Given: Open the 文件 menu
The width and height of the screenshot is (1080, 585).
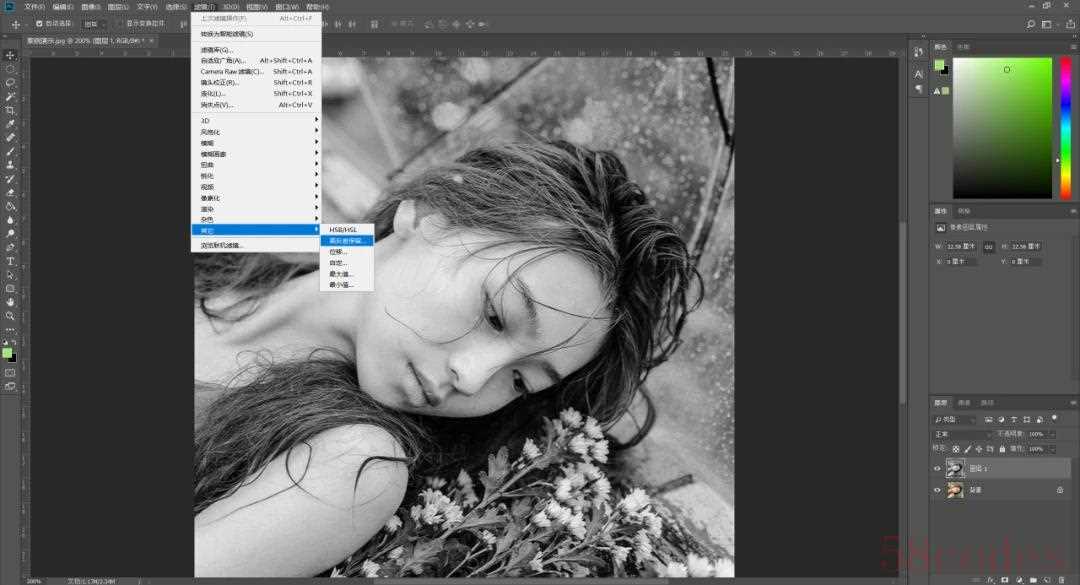Looking at the screenshot, I should 34,6.
